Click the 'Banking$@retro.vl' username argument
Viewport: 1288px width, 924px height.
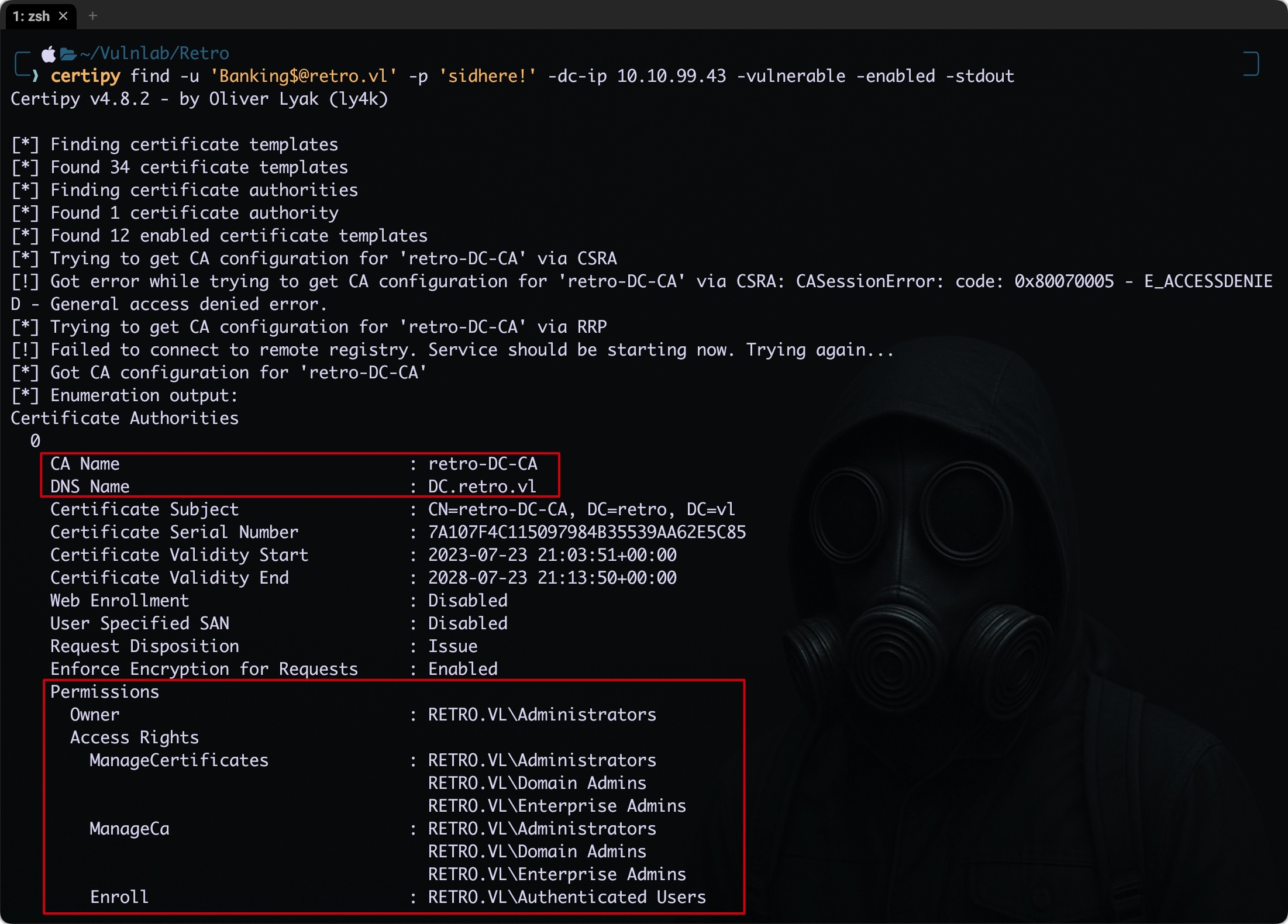[304, 76]
